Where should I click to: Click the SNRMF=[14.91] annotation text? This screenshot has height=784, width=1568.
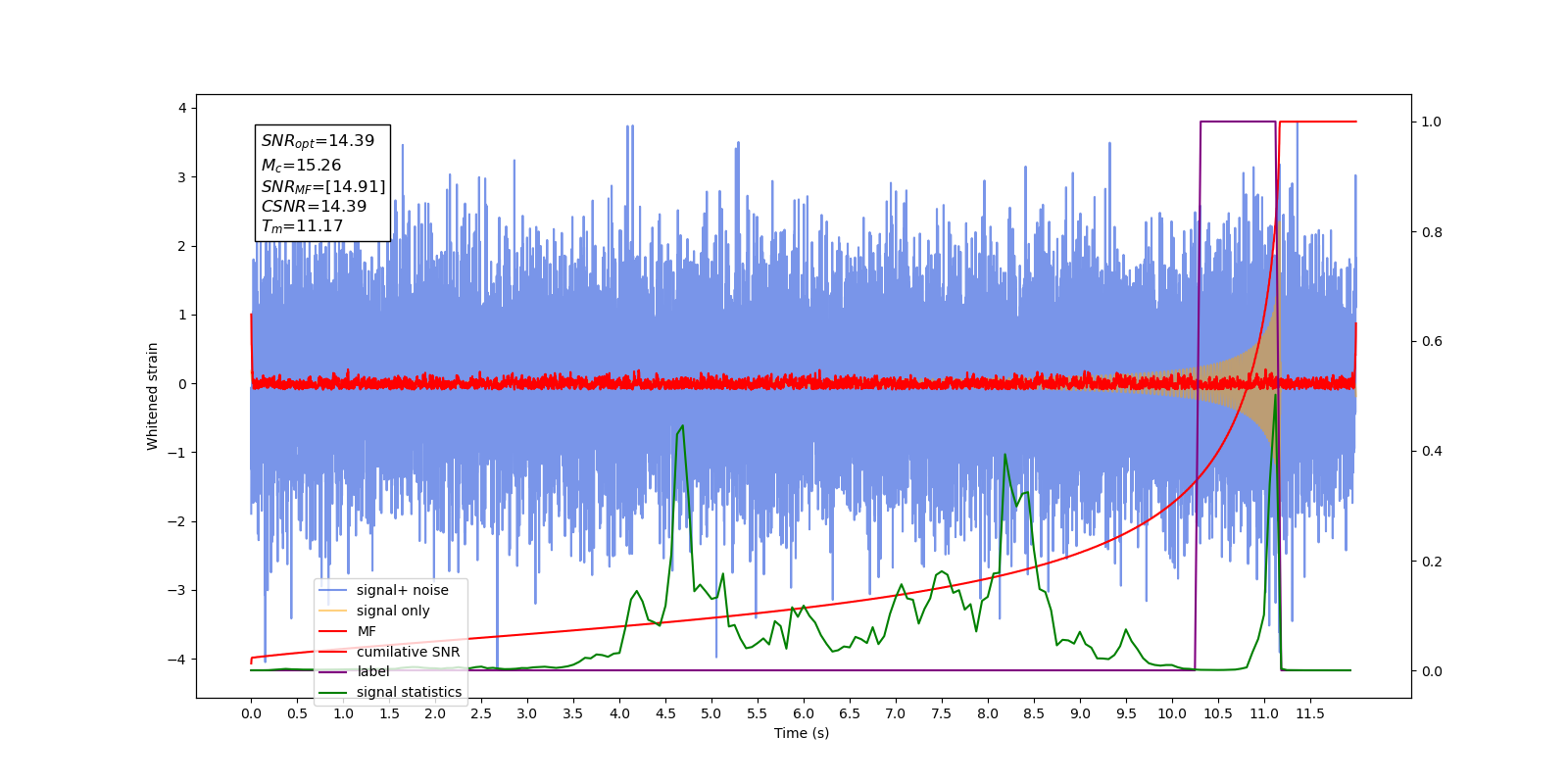point(323,186)
